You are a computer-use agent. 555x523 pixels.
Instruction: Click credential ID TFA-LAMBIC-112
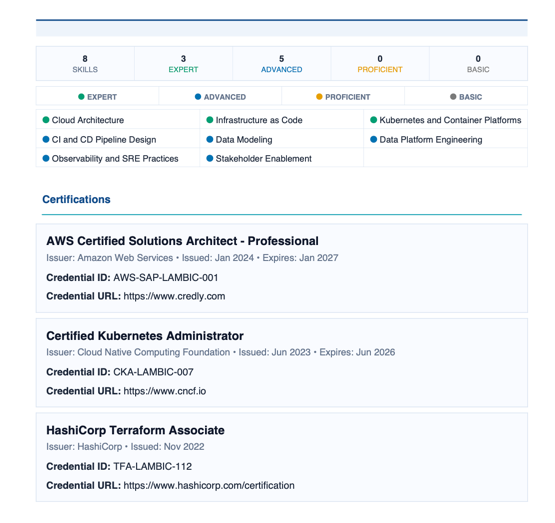[x=153, y=467]
